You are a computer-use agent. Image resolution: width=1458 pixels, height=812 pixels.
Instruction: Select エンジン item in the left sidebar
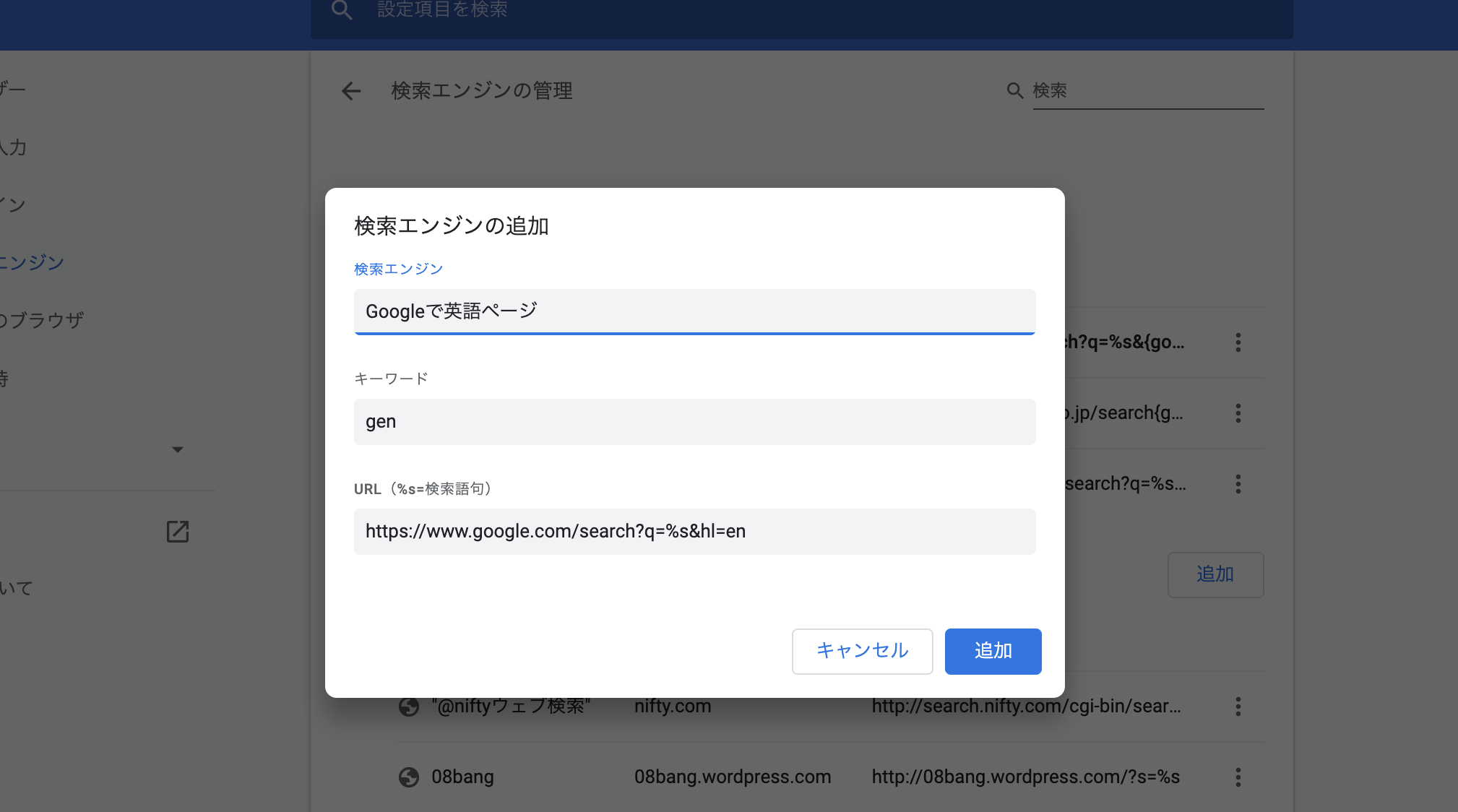tap(33, 262)
